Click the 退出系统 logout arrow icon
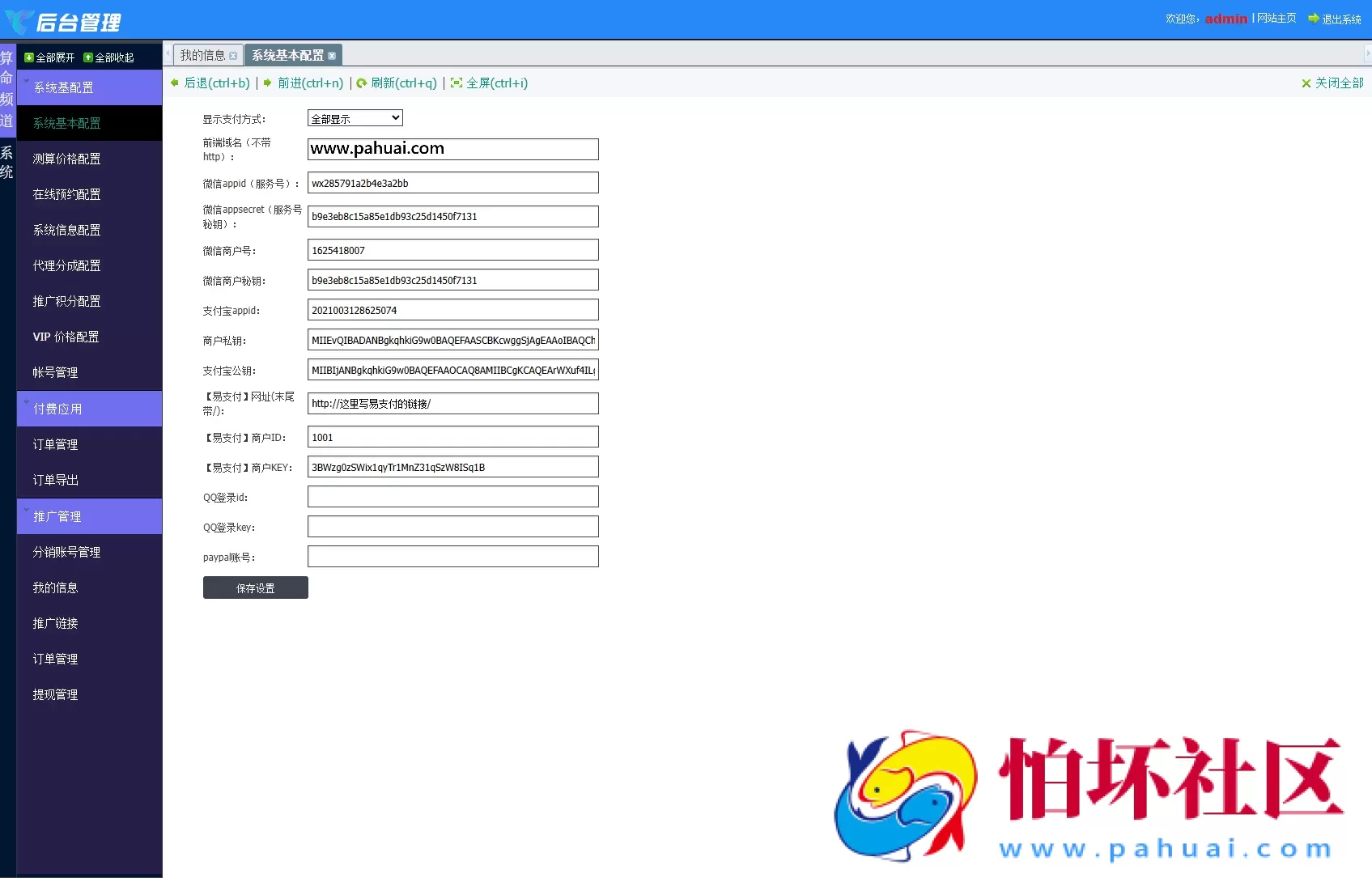This screenshot has width=1372, height=878. [x=1313, y=18]
